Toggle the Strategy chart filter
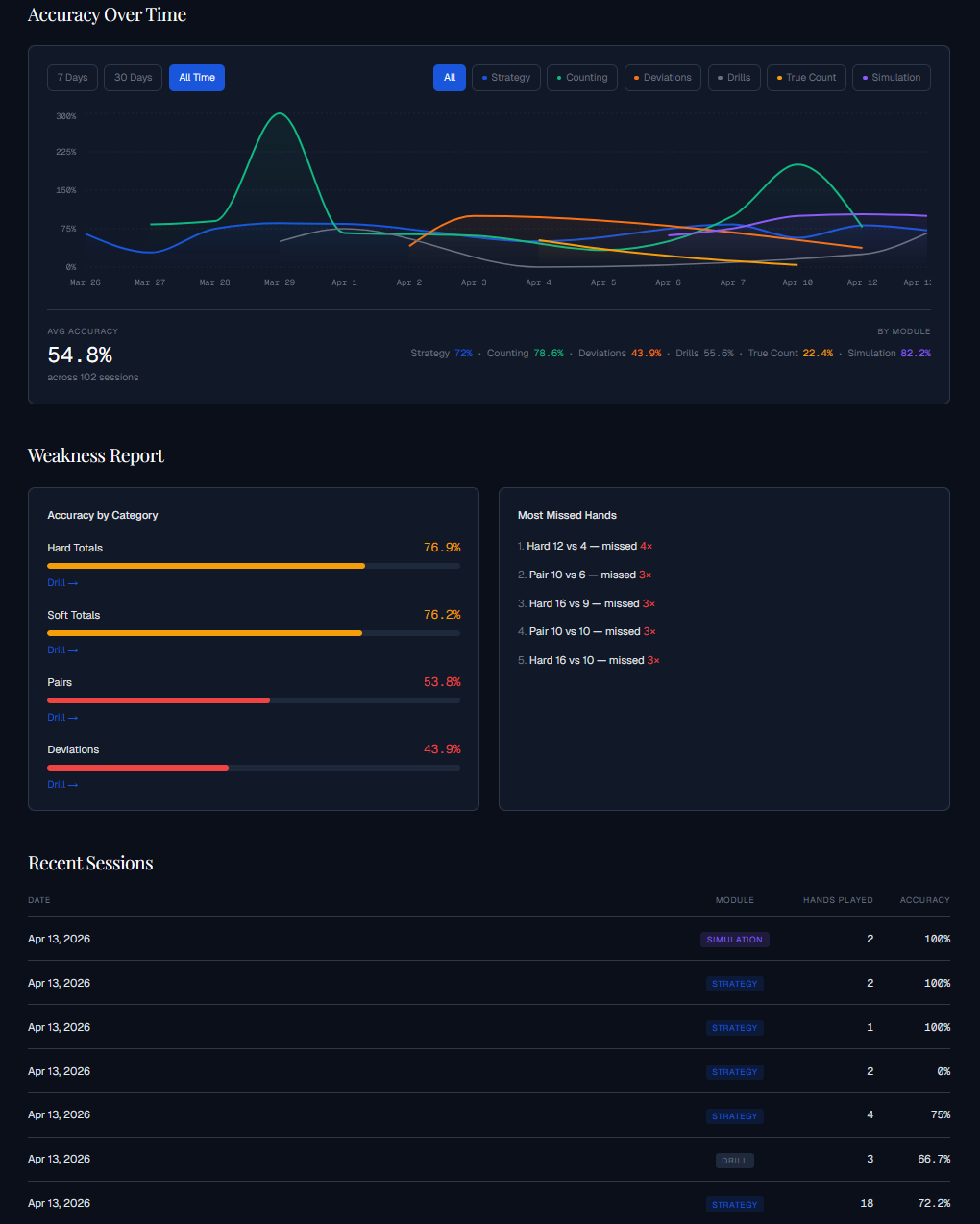Image resolution: width=980 pixels, height=1224 pixels. coord(506,78)
